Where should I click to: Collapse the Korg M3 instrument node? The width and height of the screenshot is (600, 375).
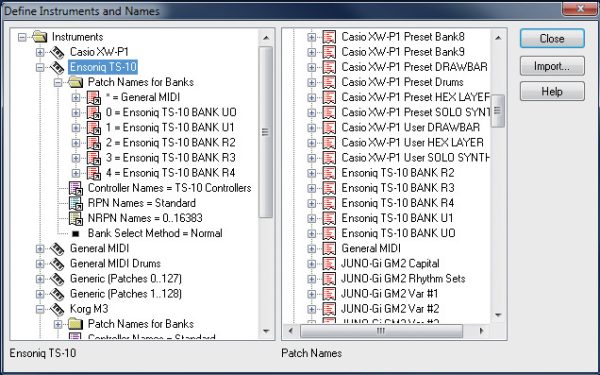point(40,309)
